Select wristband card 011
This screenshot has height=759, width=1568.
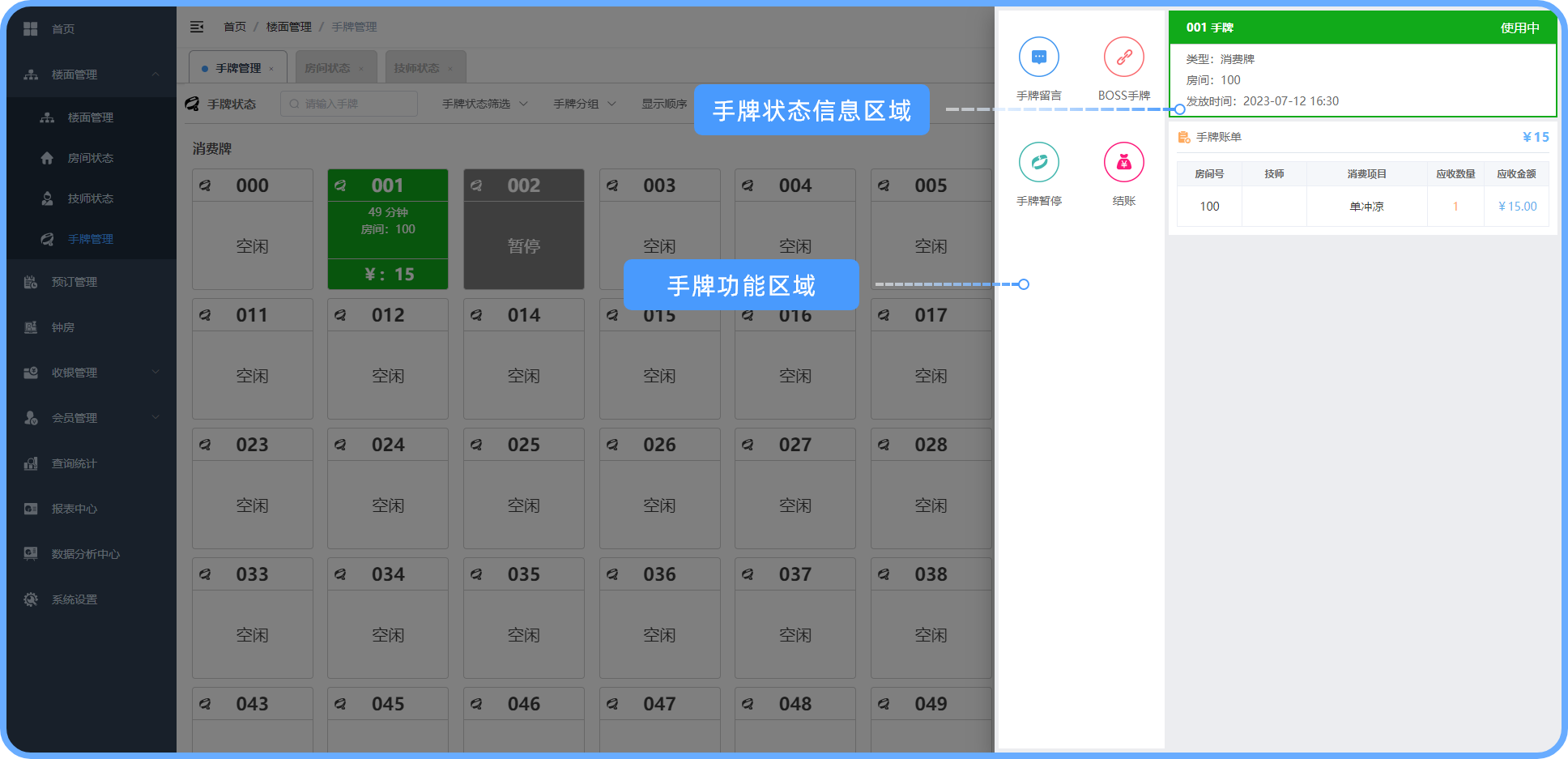click(x=253, y=359)
